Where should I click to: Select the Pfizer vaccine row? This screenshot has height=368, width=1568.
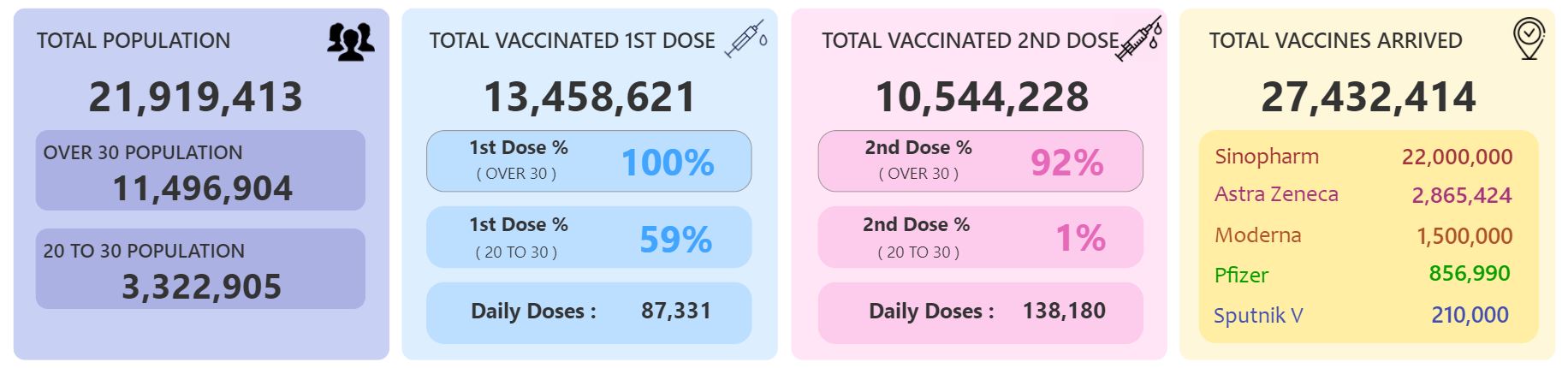pos(1363,275)
